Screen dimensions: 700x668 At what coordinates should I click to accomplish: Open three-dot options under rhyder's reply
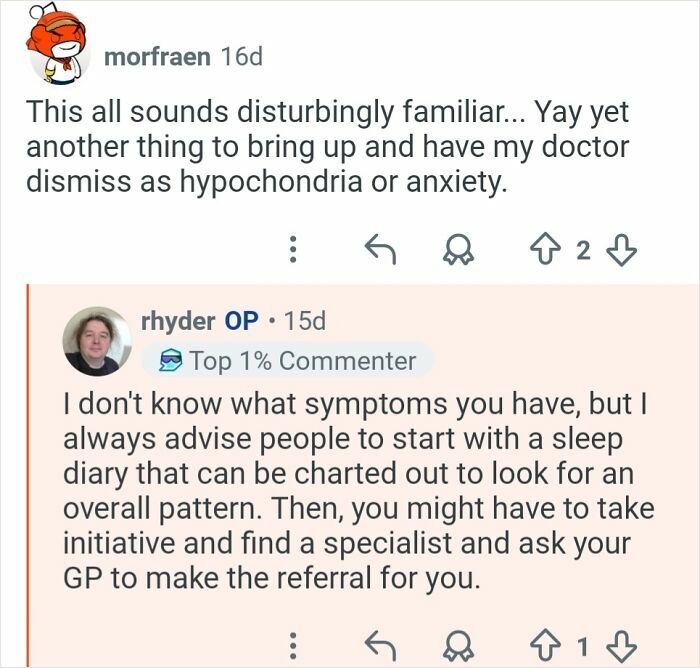(x=293, y=641)
